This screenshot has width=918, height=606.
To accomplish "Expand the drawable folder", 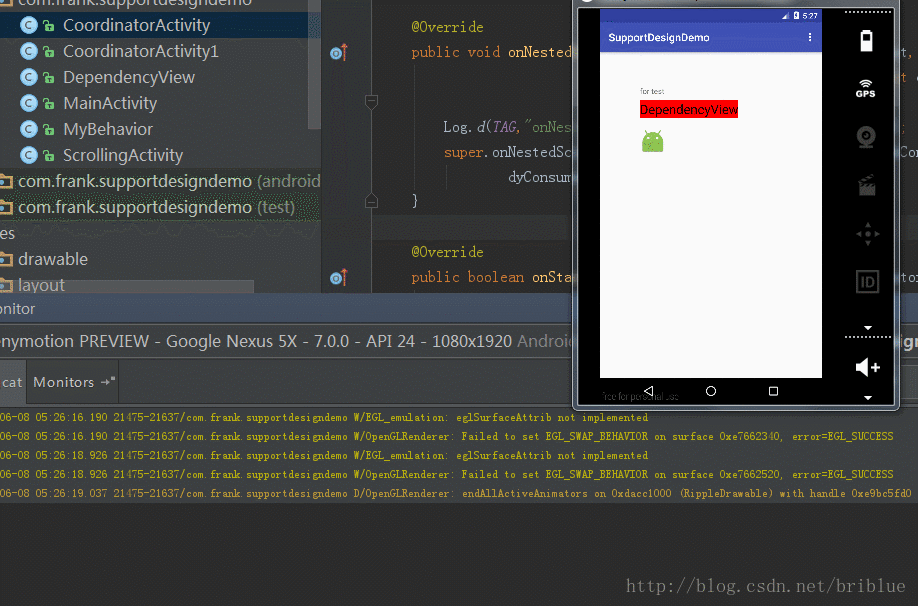I will point(53,259).
